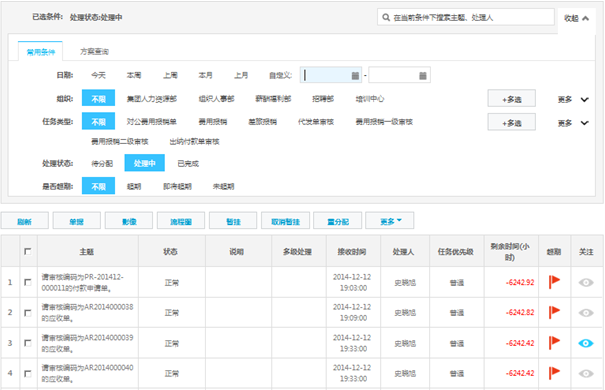The width and height of the screenshot is (605, 390).
Task: Click the overdue flag in row 2
Action: click(554, 312)
